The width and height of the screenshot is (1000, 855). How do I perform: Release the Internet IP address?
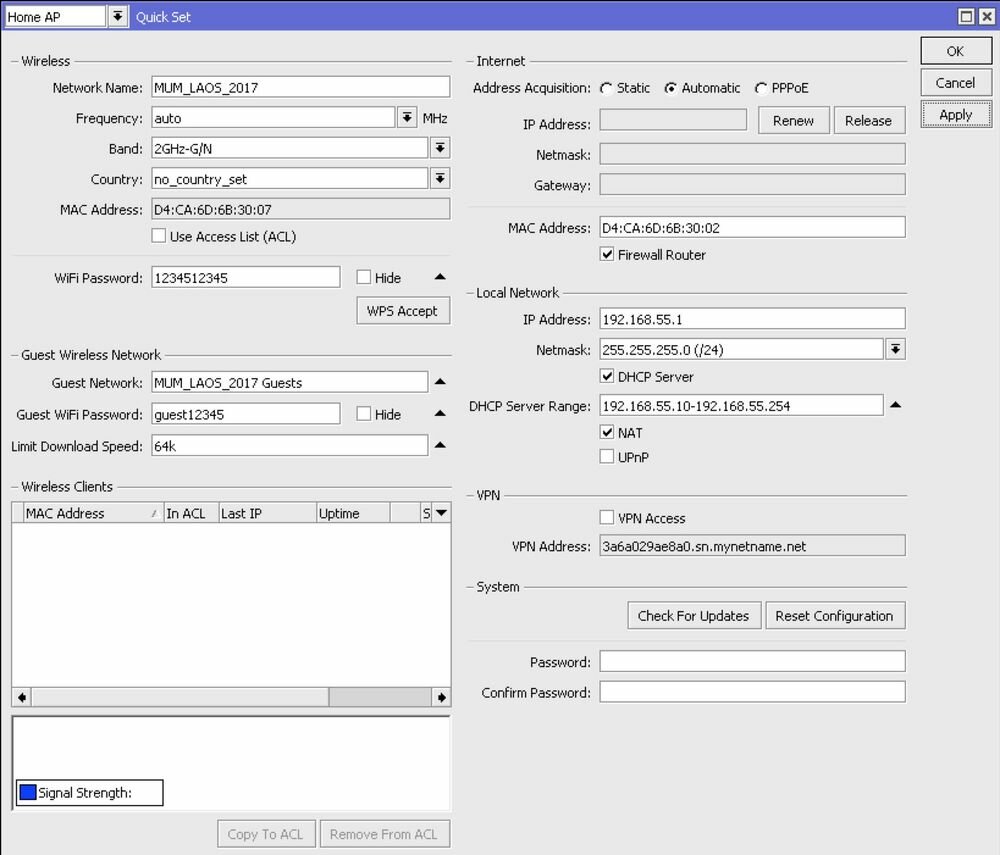click(869, 121)
